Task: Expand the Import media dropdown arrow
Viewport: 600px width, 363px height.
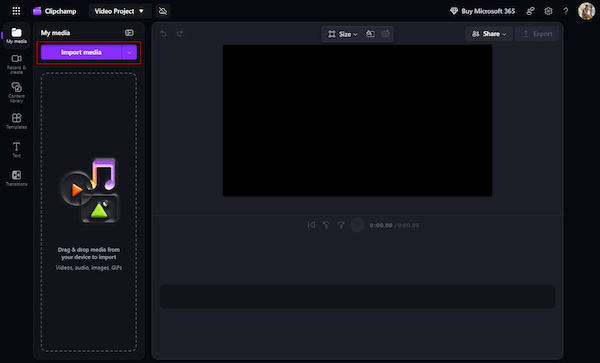Action: pyautogui.click(x=129, y=52)
